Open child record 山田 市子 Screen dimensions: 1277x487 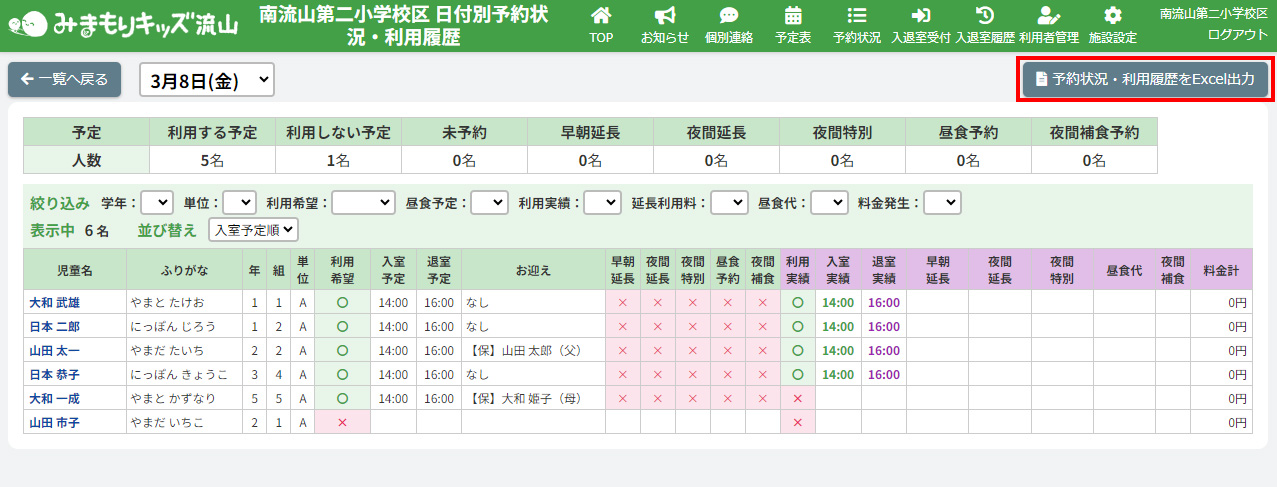[x=54, y=423]
